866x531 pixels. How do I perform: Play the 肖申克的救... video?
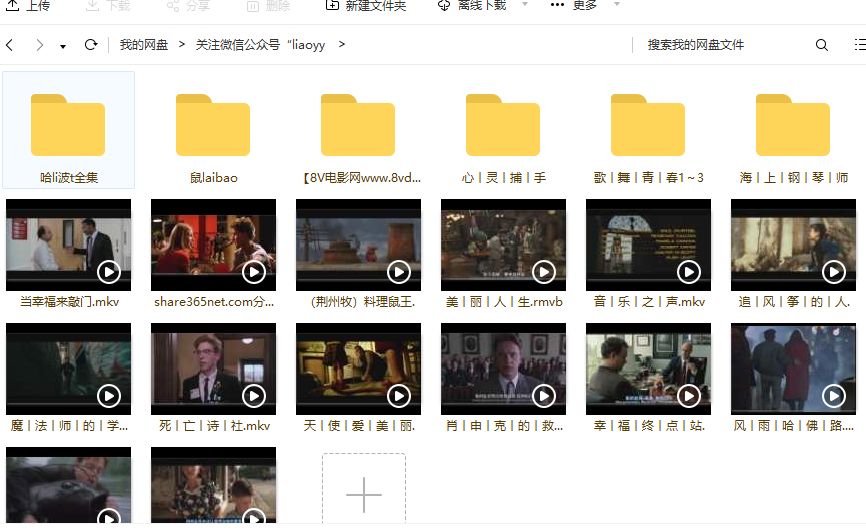543,396
